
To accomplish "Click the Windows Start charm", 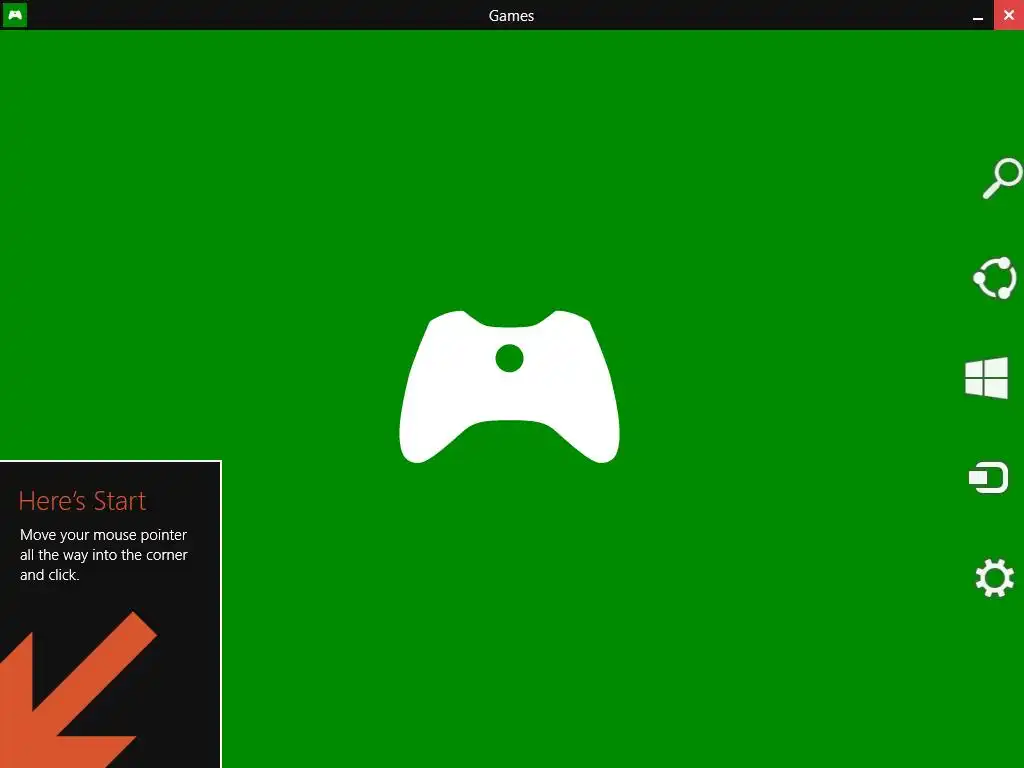I will (986, 377).
